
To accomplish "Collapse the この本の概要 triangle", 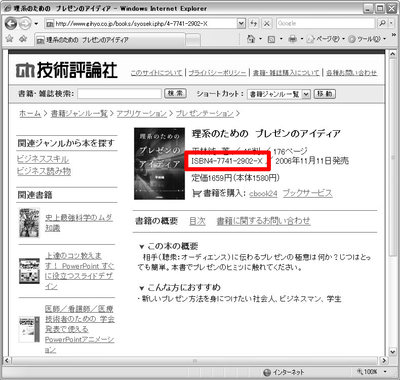I will coord(142,247).
